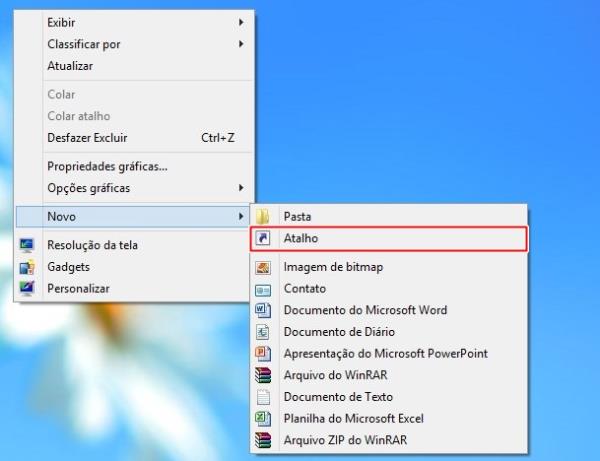Screen dimensions: 600x461
Task: Click the Gadgets icon in the context menu
Action: [27, 267]
